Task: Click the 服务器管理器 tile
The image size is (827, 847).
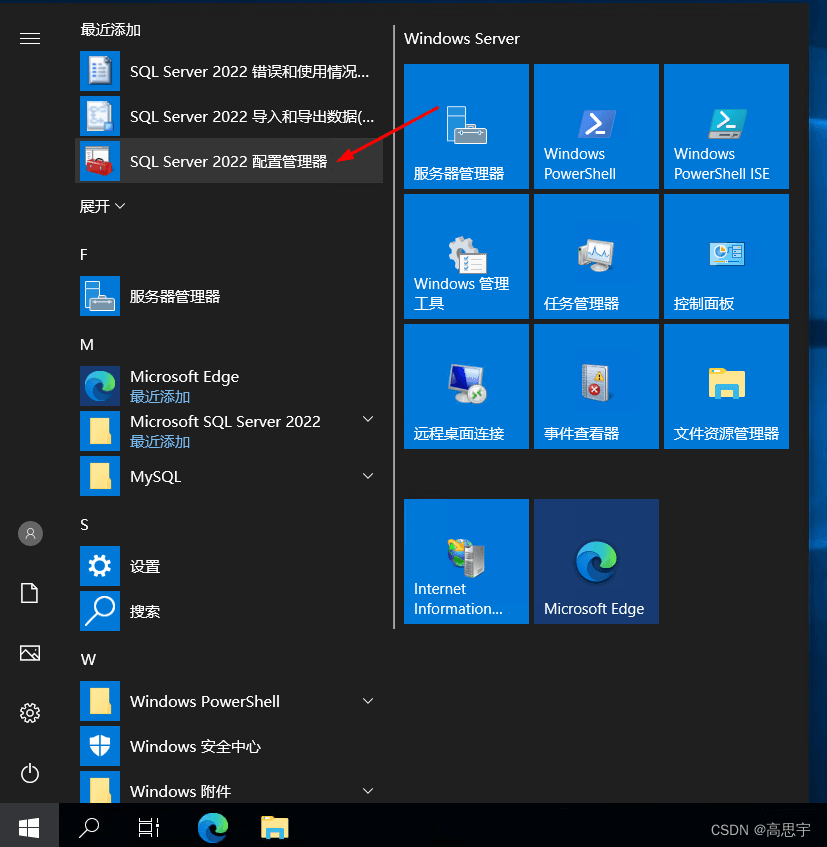Action: pyautogui.click(x=466, y=126)
